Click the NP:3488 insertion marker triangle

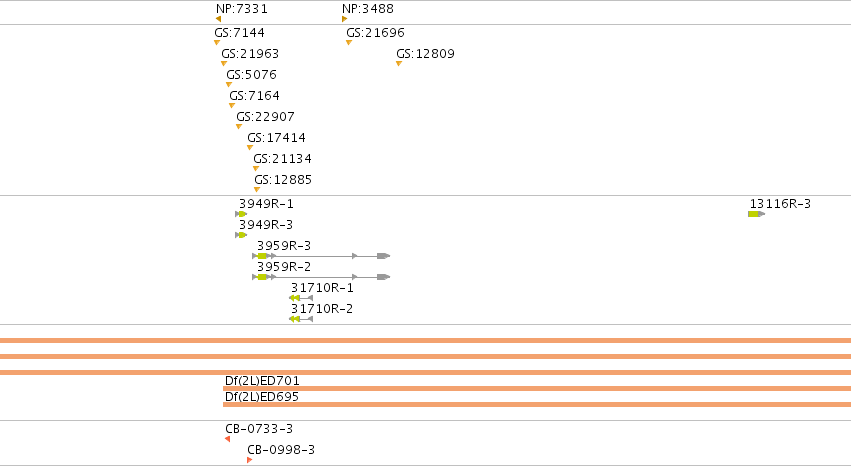click(x=345, y=20)
